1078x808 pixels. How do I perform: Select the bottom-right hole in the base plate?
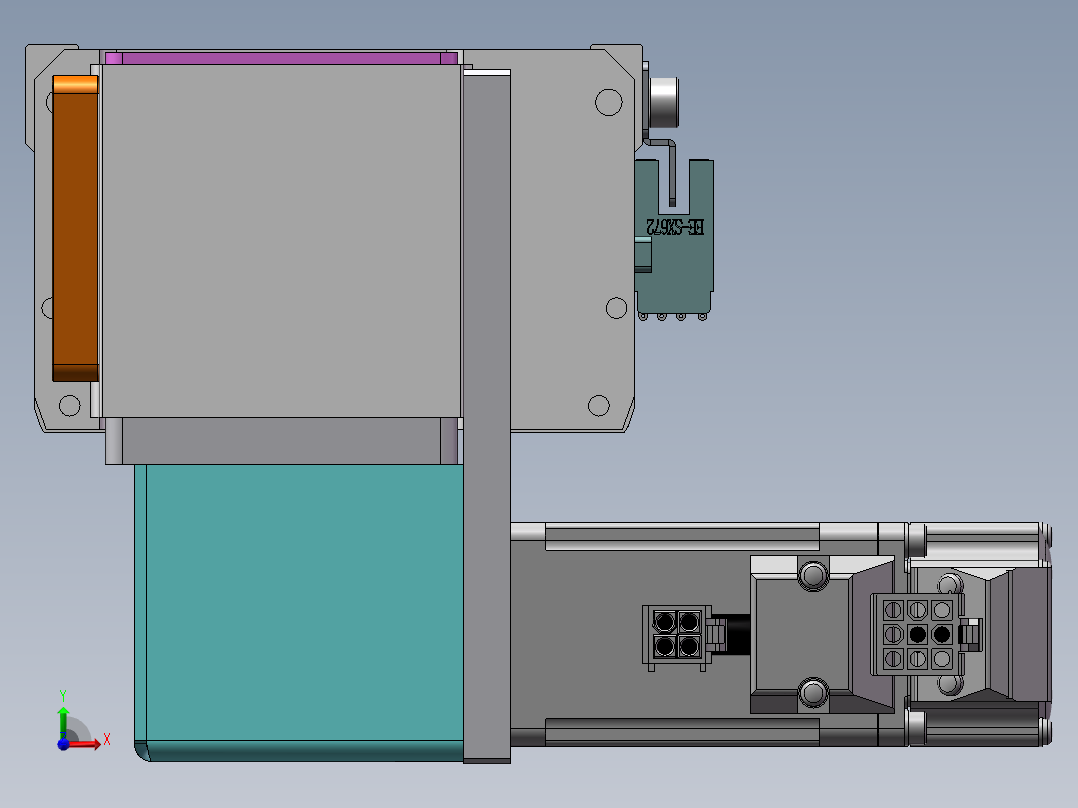599,405
